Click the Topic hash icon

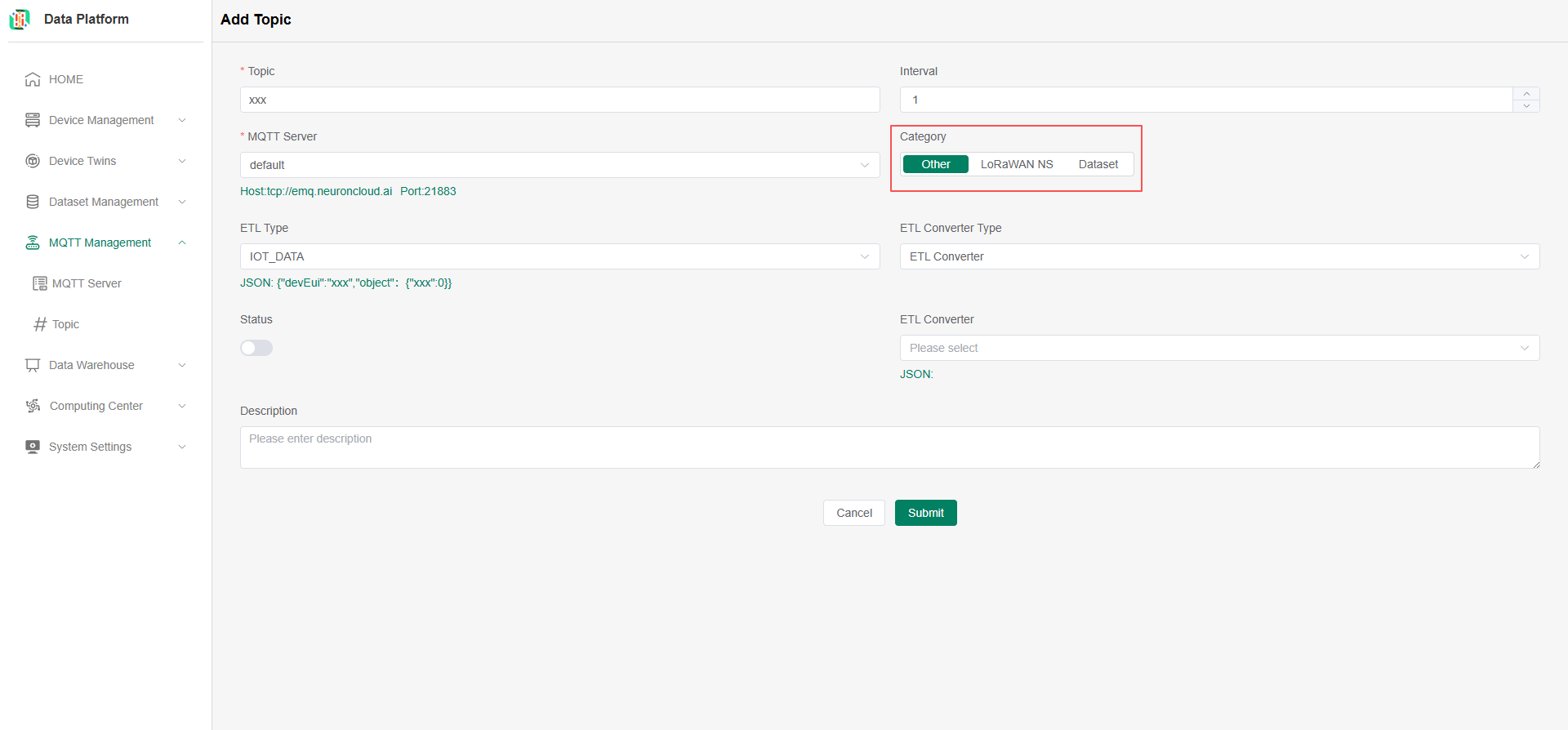tap(39, 324)
